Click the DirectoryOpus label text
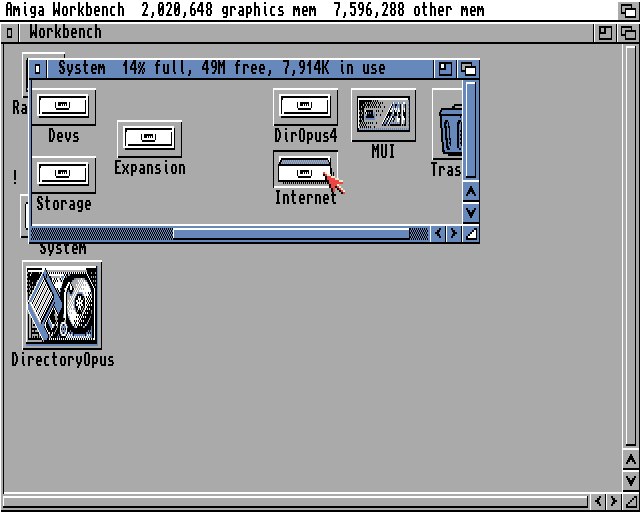 tap(63, 360)
